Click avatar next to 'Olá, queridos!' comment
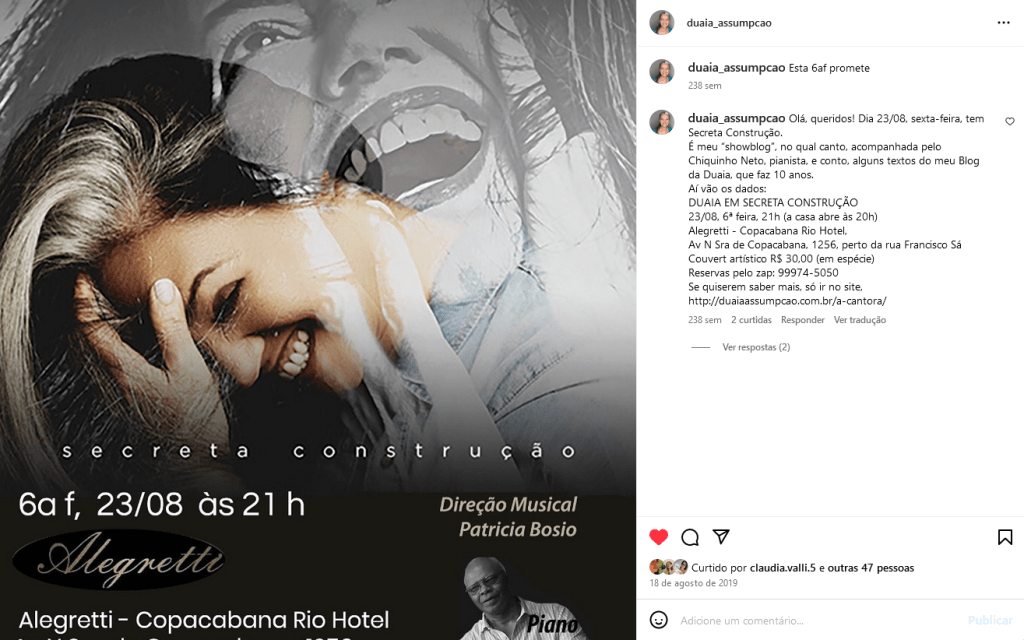This screenshot has height=640, width=1024. click(662, 122)
